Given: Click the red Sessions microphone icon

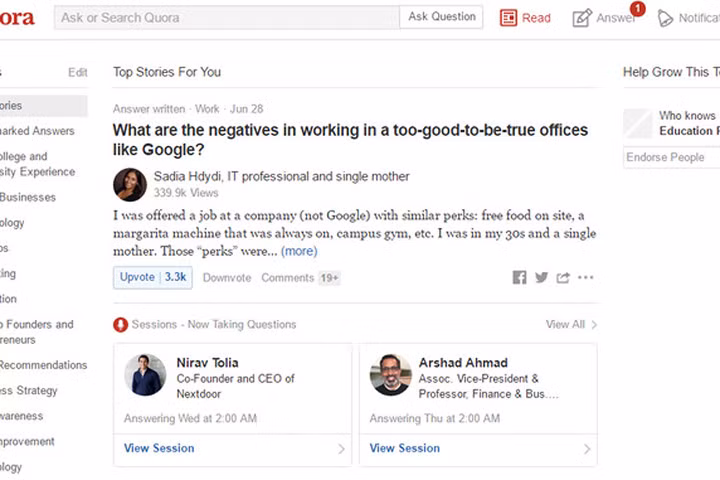Looking at the screenshot, I should pos(120,325).
